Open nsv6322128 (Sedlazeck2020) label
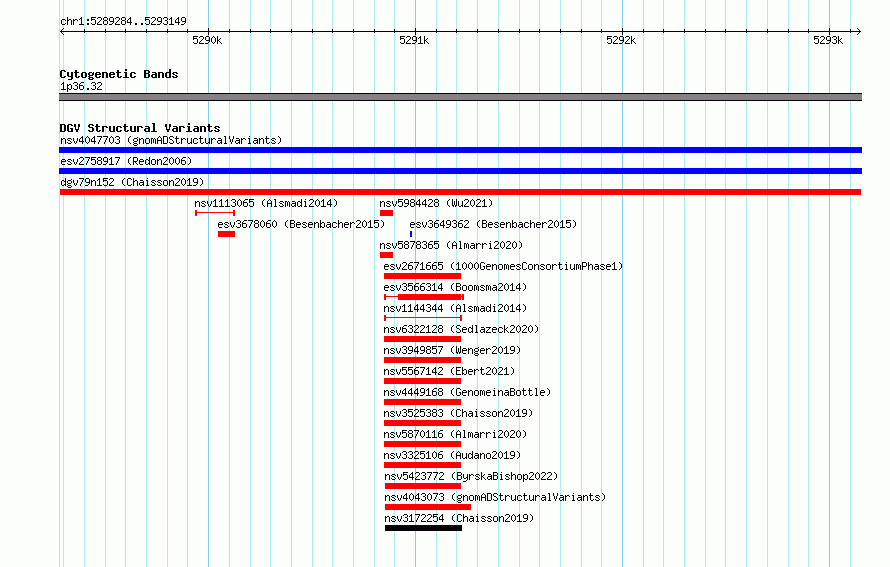The image size is (890, 567). pyautogui.click(x=461, y=329)
